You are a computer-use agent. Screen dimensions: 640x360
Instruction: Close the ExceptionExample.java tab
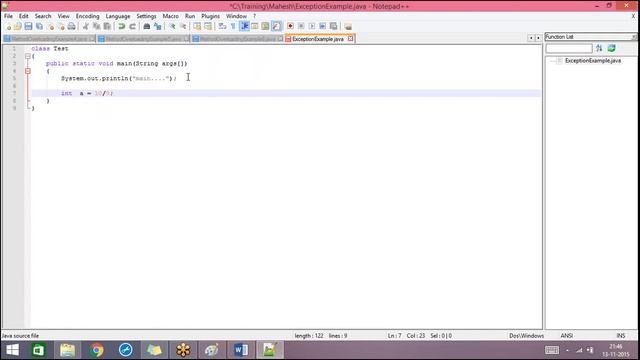pos(350,39)
